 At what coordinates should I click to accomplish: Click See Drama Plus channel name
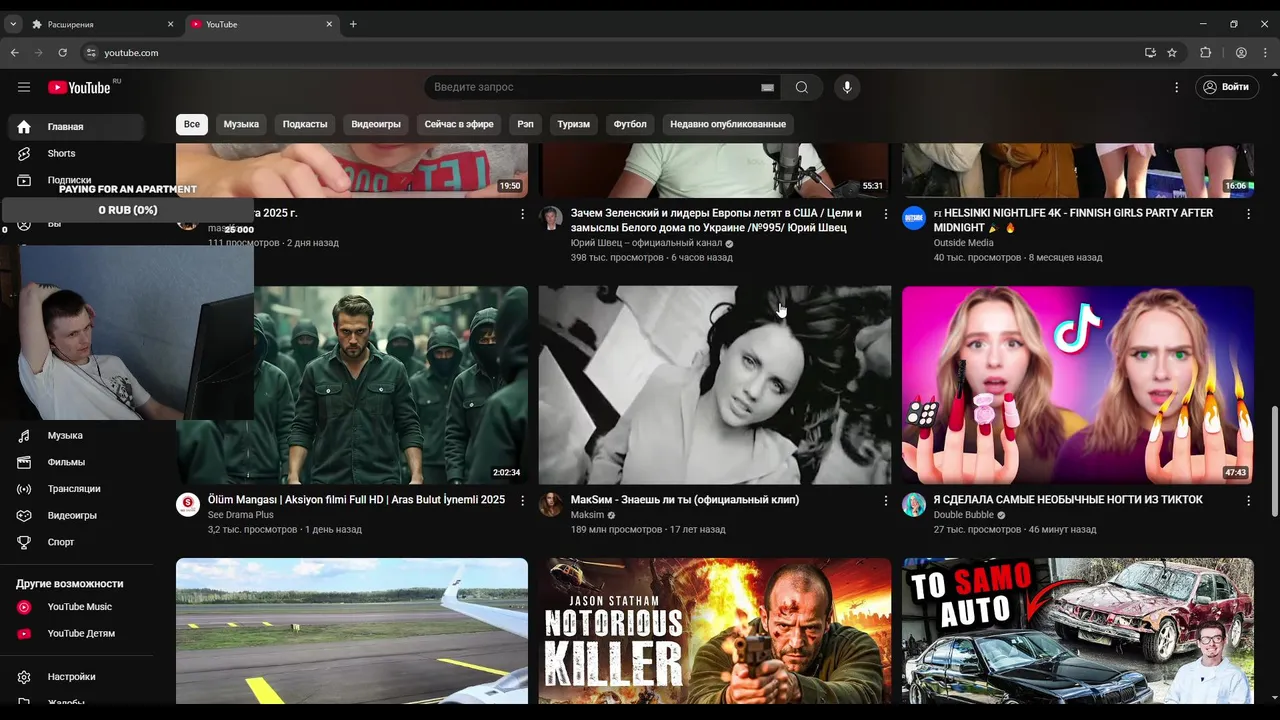240,515
